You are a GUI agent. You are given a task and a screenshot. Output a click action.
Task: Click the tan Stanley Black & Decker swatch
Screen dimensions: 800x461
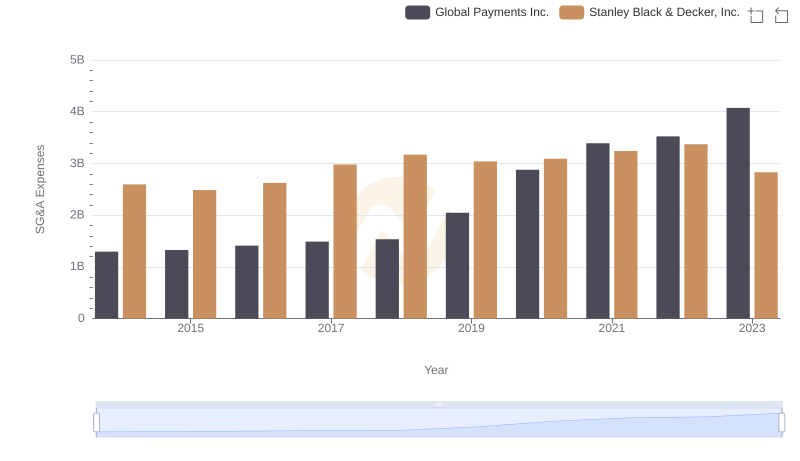click(572, 12)
